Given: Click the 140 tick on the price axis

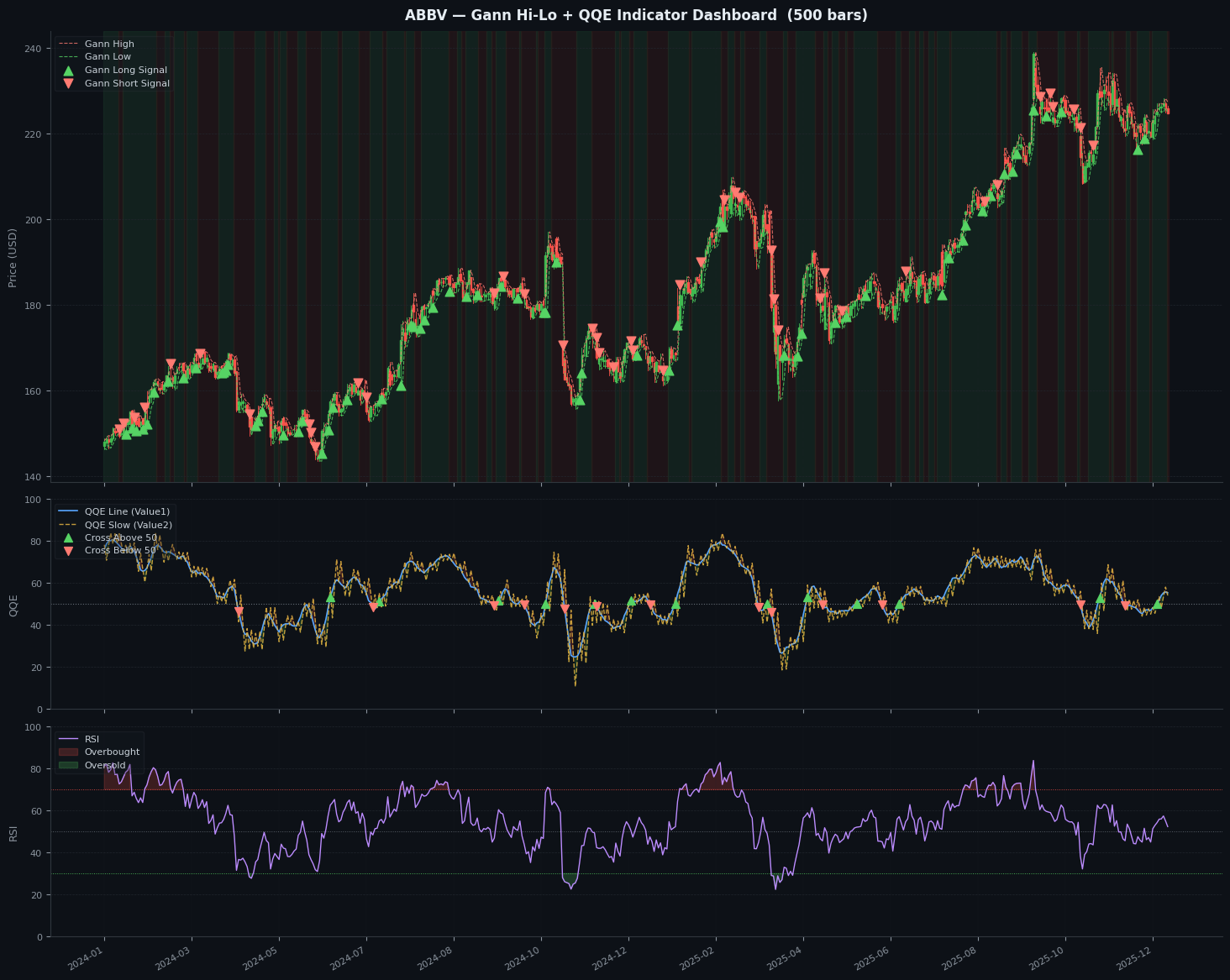Looking at the screenshot, I should coord(32,477).
